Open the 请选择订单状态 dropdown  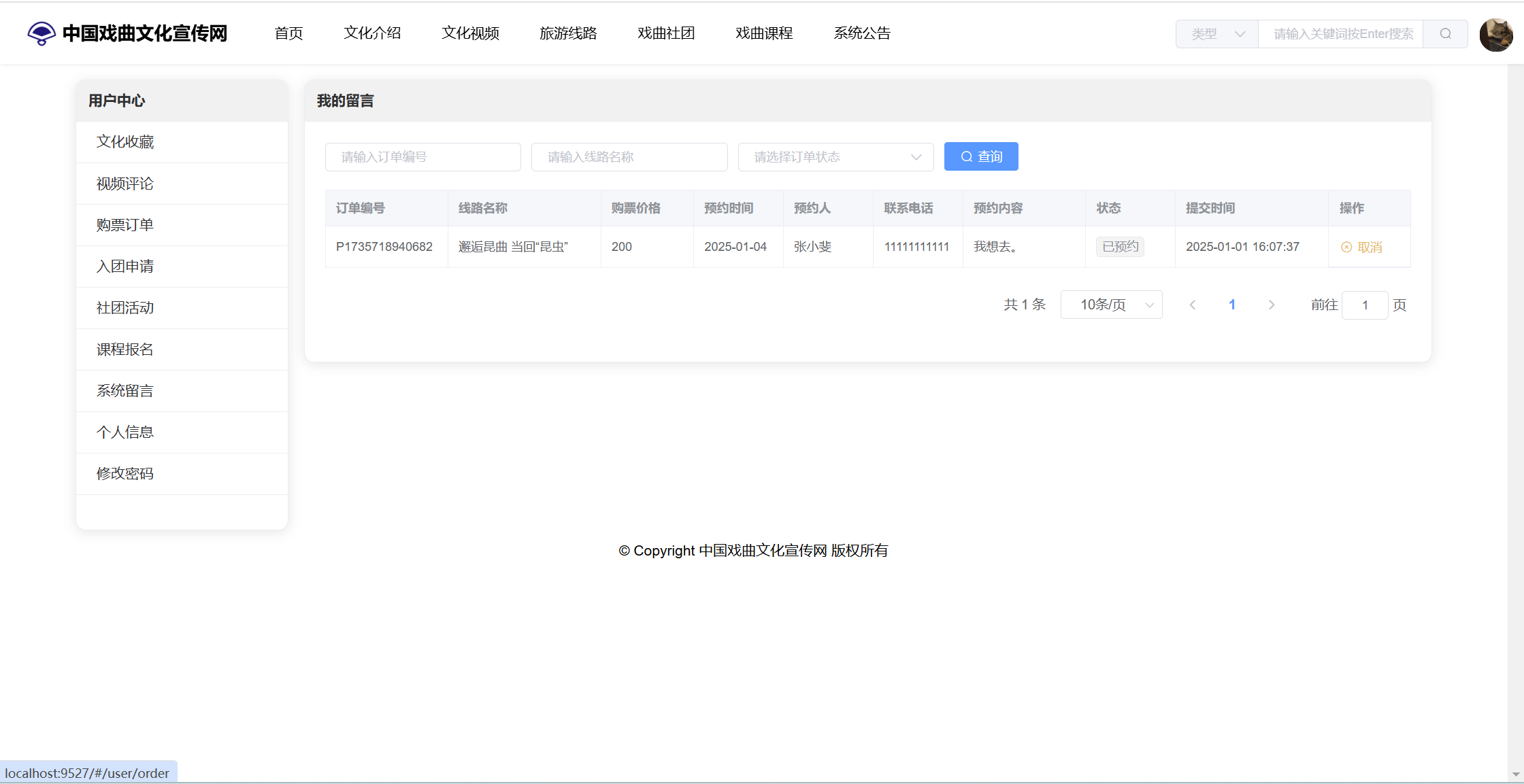[x=835, y=157]
